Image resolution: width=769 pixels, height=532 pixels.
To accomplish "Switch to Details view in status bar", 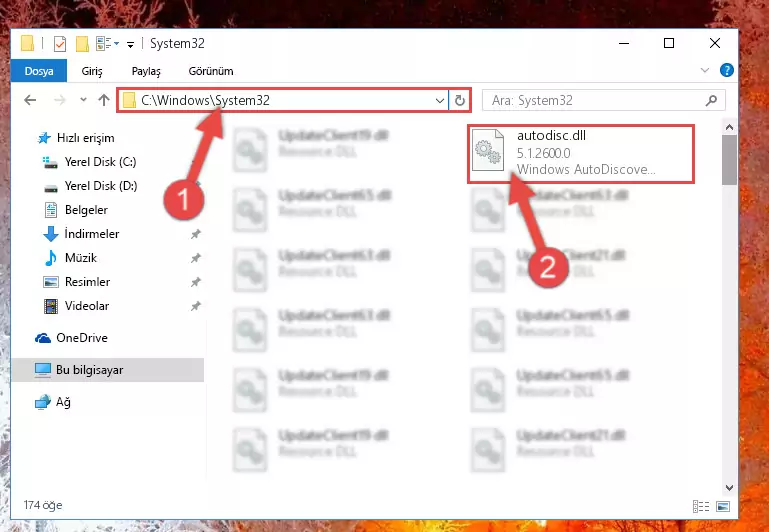I will click(x=701, y=506).
